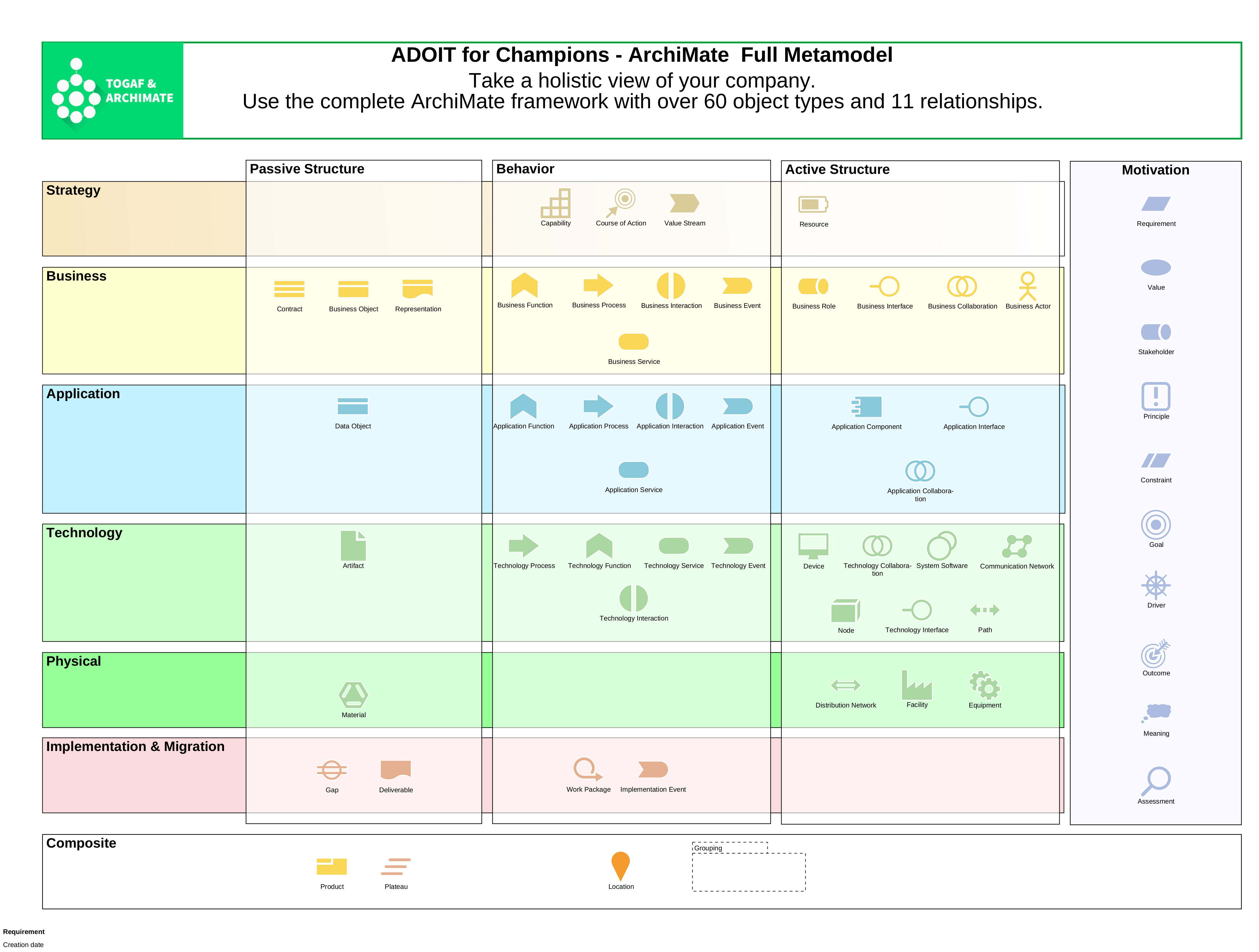
Task: Select the Business Process arrow icon
Action: click(x=598, y=285)
